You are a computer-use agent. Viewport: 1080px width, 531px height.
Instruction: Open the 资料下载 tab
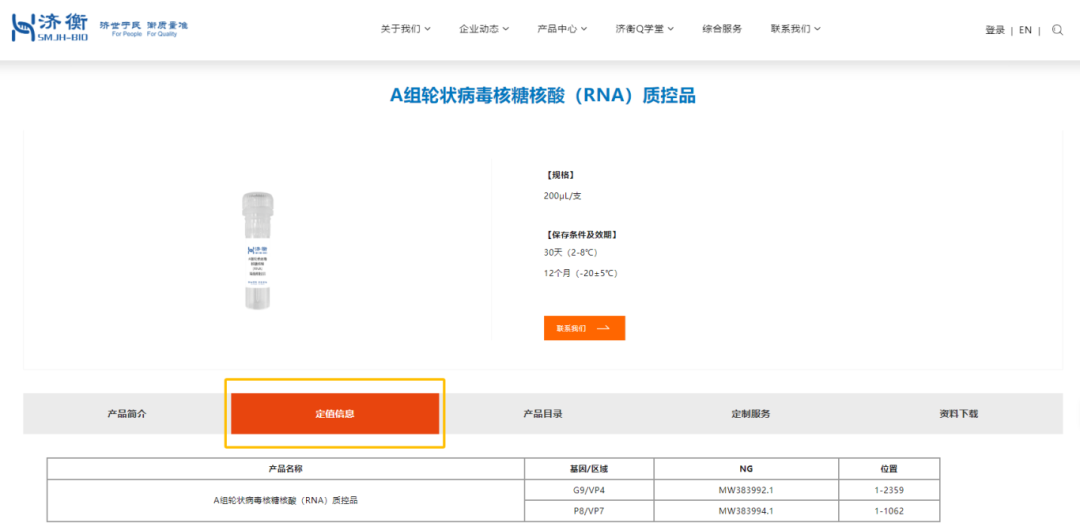click(x=958, y=413)
